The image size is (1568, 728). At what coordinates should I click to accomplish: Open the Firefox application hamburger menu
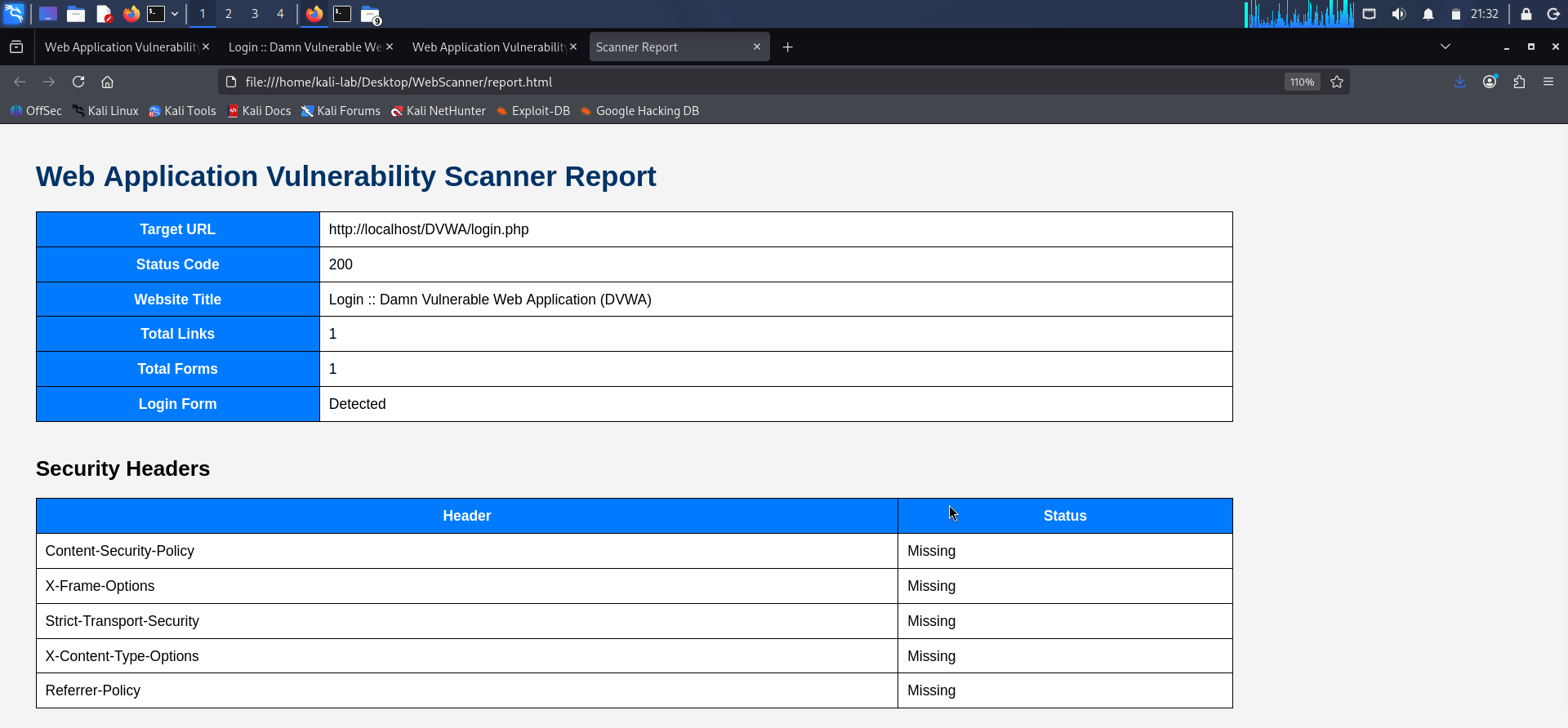[1548, 82]
